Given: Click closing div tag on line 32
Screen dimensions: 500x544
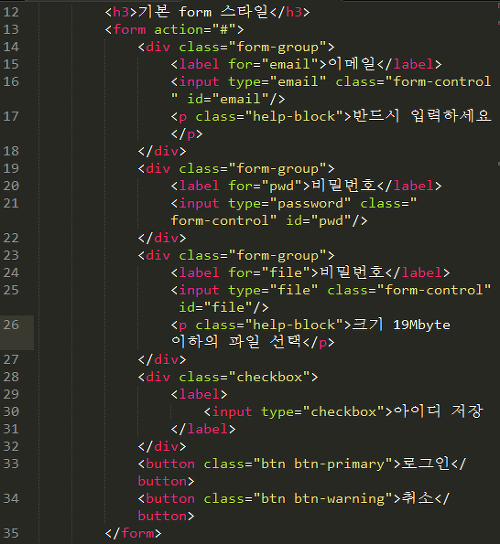Looking at the screenshot, I should [x=162, y=447].
